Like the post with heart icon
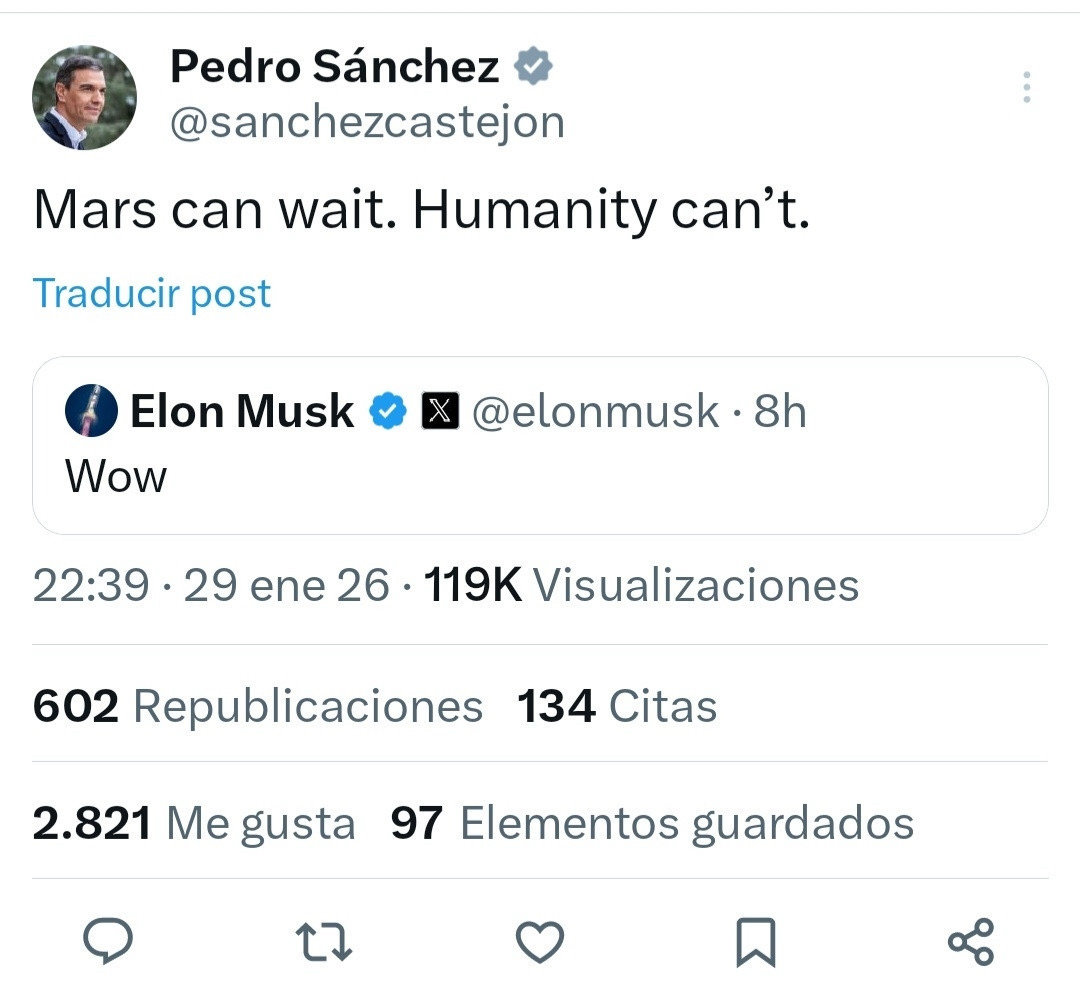 point(540,942)
